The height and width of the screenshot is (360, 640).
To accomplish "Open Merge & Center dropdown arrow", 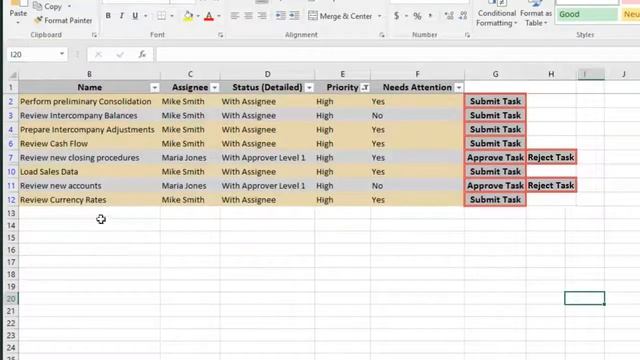I will (x=380, y=16).
